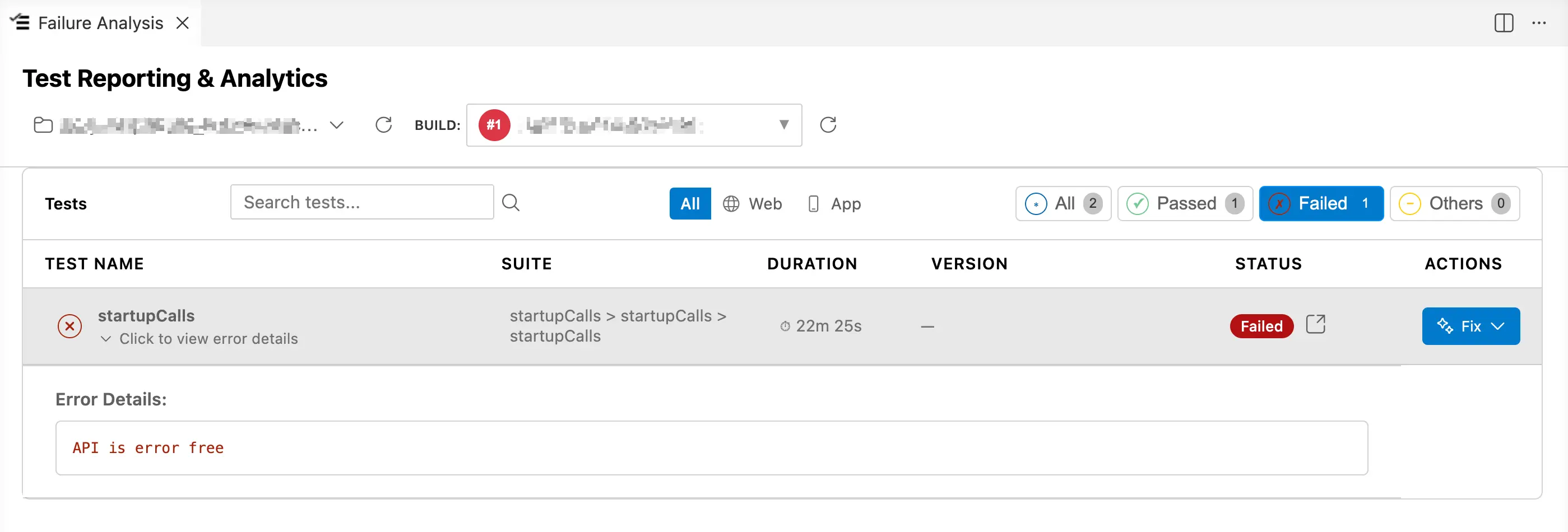Refresh the build list
Screen dimensions: 1568x532
(x=828, y=125)
